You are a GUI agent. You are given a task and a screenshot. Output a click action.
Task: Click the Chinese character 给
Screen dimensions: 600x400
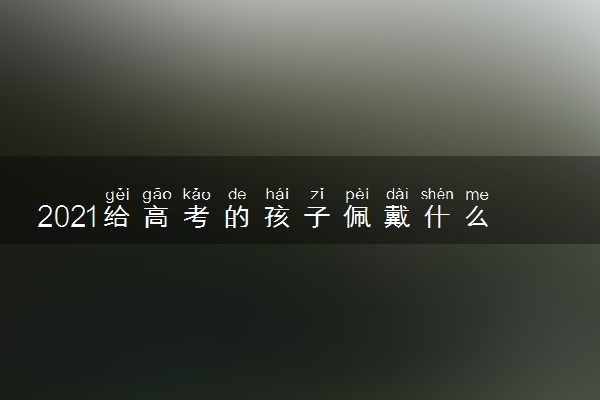click(x=117, y=217)
